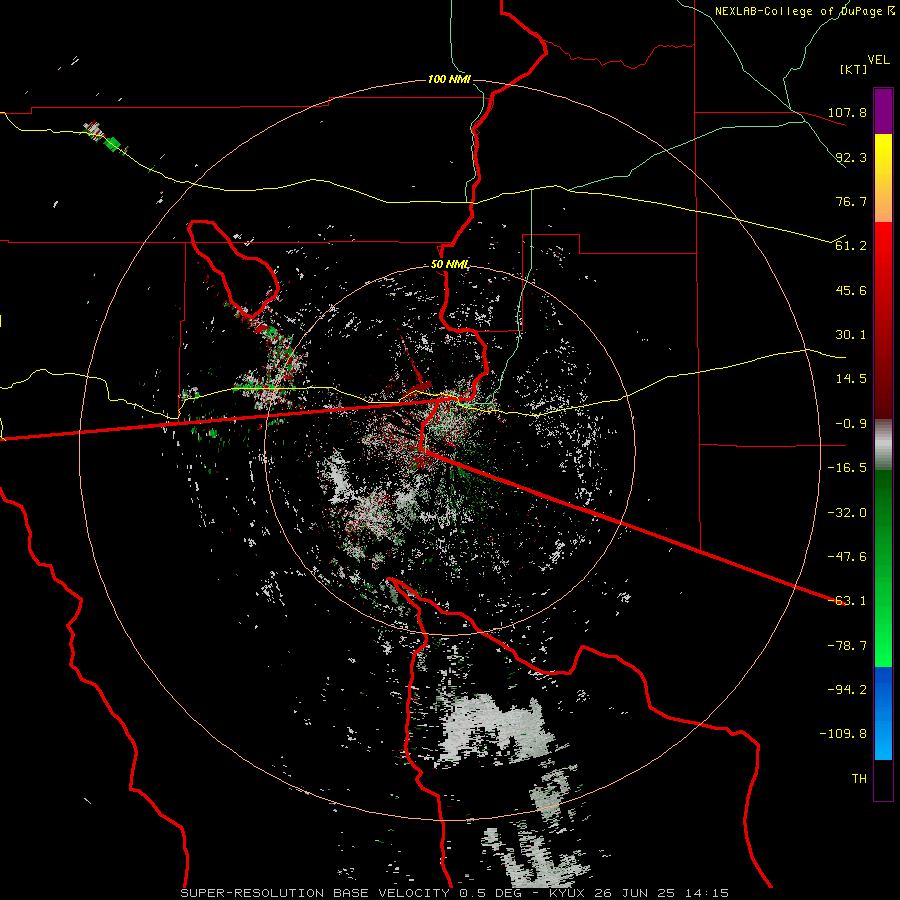Click the [KT] units label
The height and width of the screenshot is (900, 900).
click(x=853, y=70)
